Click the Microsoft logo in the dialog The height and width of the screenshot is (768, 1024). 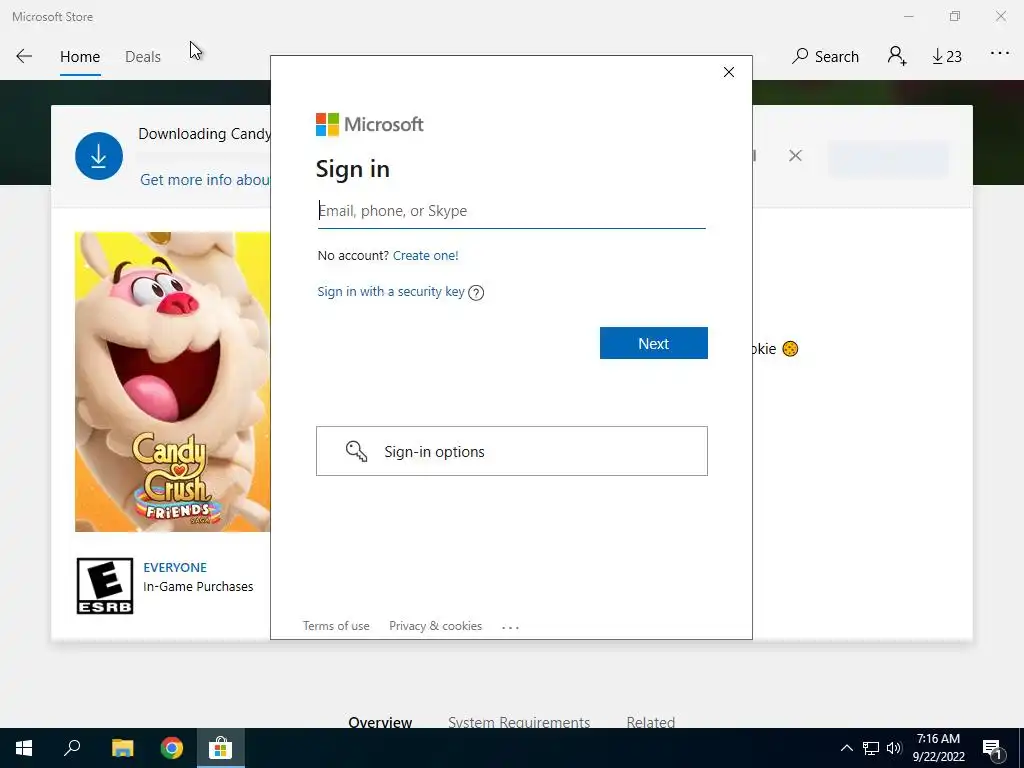coord(370,124)
